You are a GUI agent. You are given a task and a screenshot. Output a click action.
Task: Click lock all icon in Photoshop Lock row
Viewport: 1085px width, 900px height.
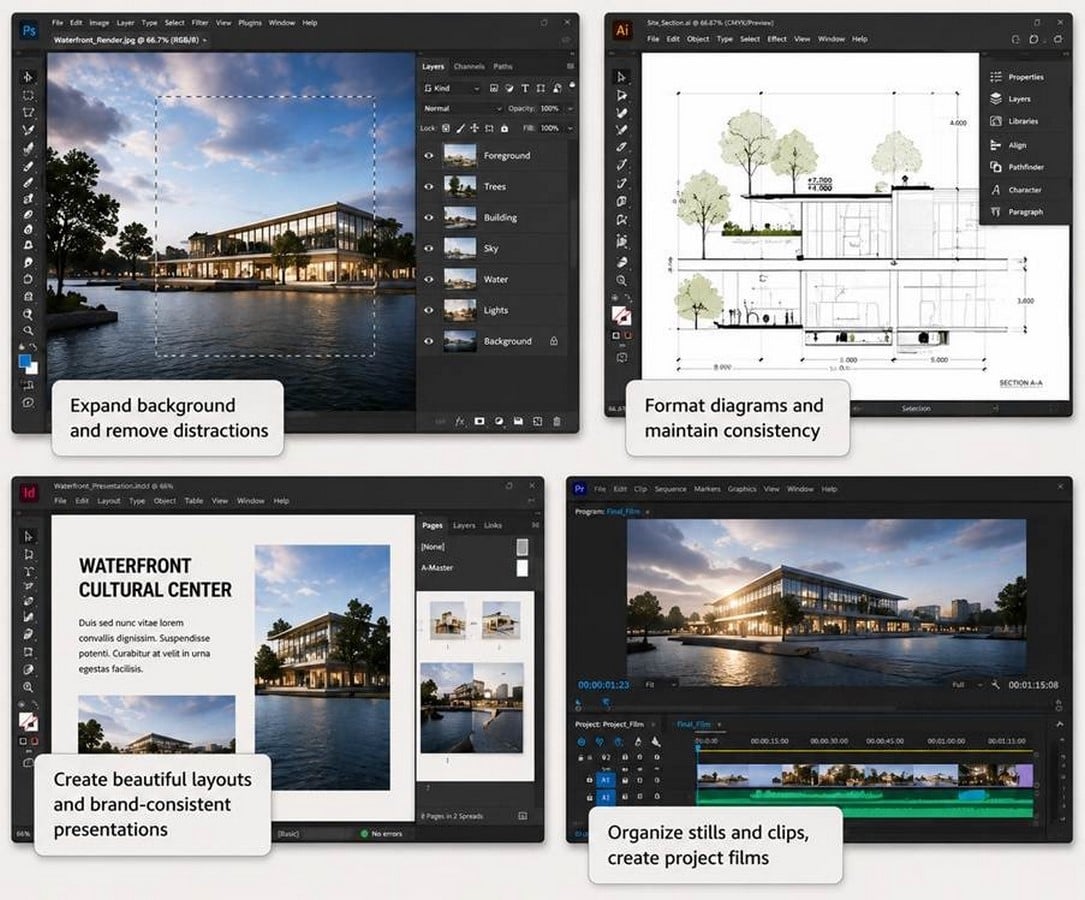pyautogui.click(x=504, y=128)
